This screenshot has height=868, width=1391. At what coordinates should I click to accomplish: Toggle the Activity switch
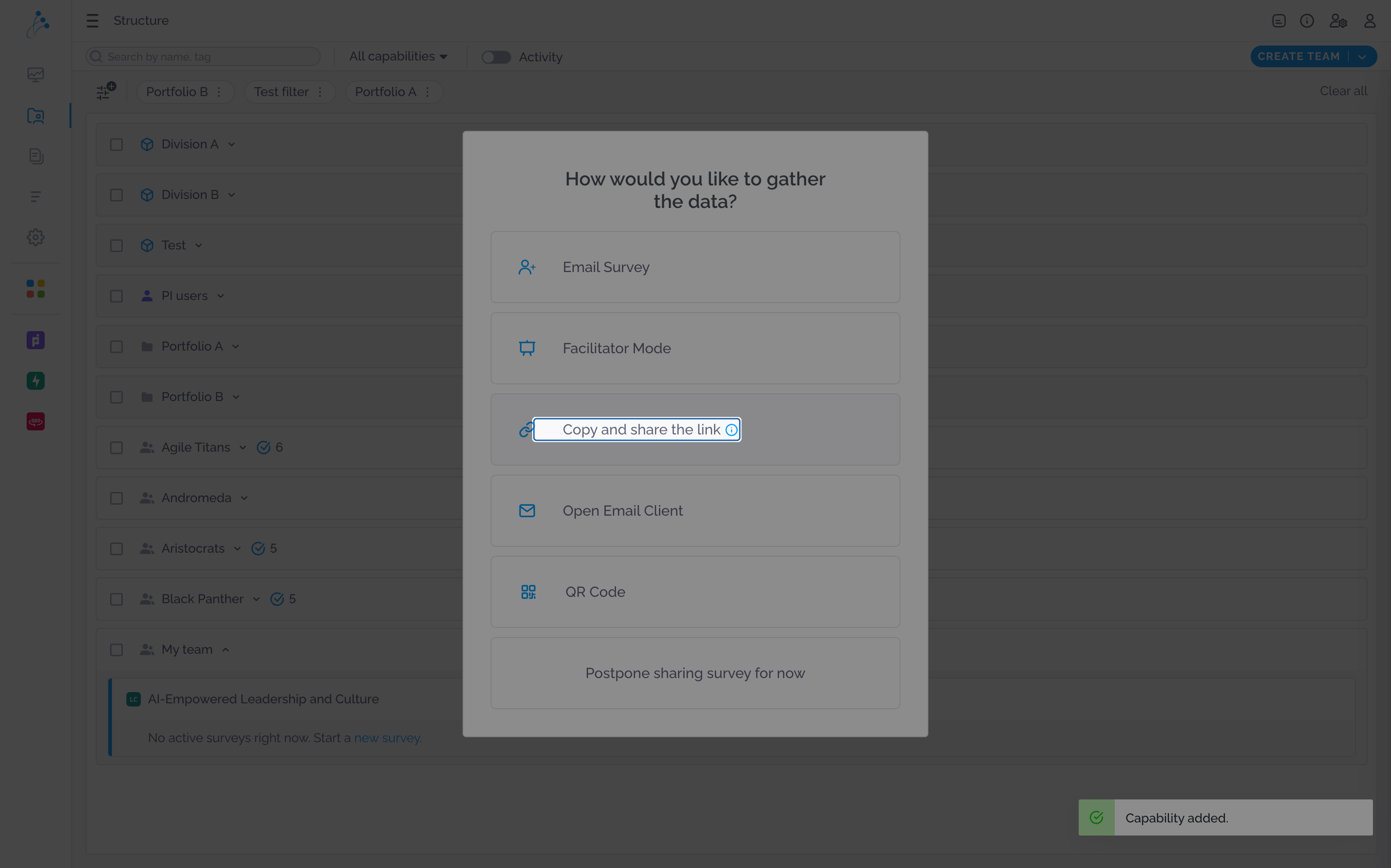pyautogui.click(x=496, y=57)
